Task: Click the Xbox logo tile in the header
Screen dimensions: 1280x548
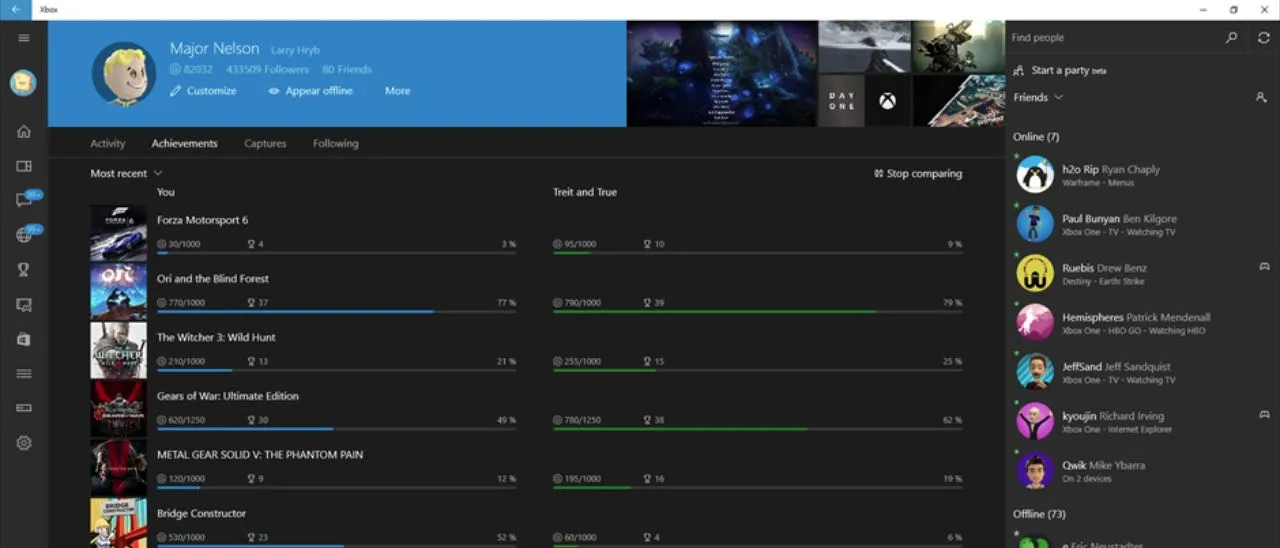Action: point(888,101)
